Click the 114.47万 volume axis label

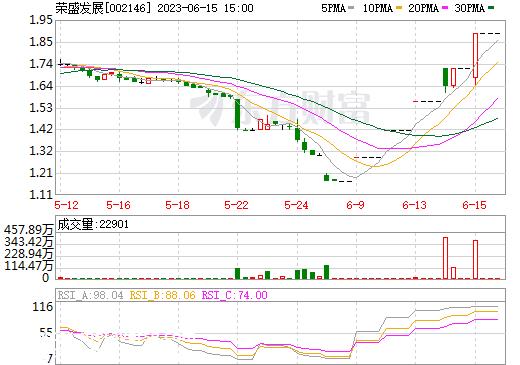[x=29, y=266]
